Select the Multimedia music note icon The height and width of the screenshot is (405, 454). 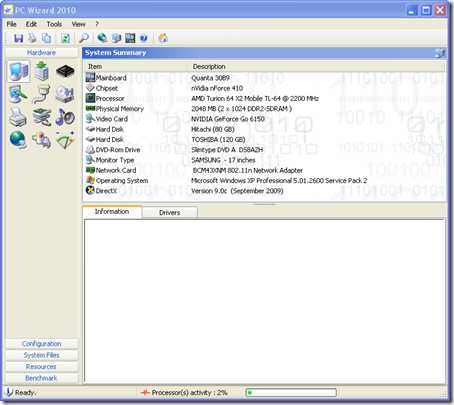point(65,117)
